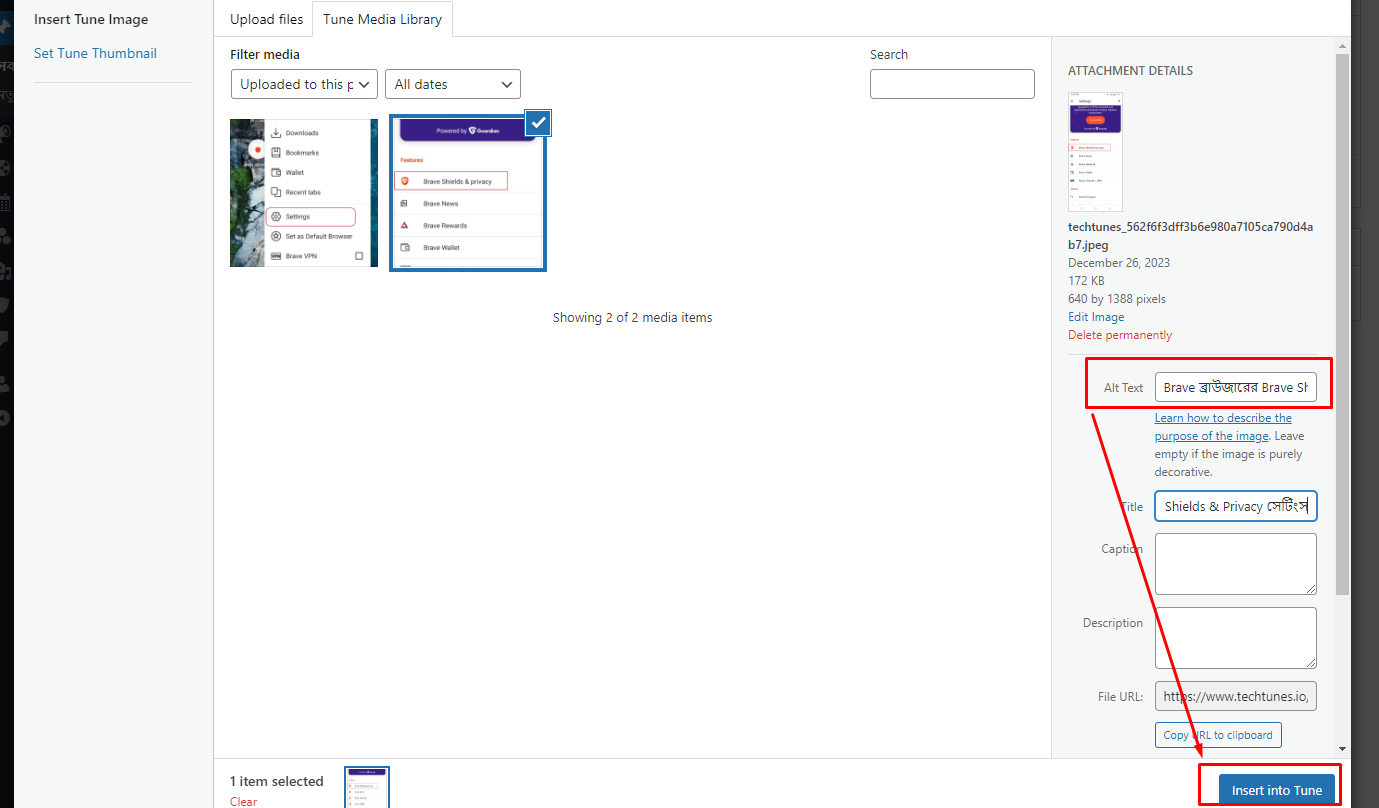
Task: Click the Description text area
Action: (1236, 638)
